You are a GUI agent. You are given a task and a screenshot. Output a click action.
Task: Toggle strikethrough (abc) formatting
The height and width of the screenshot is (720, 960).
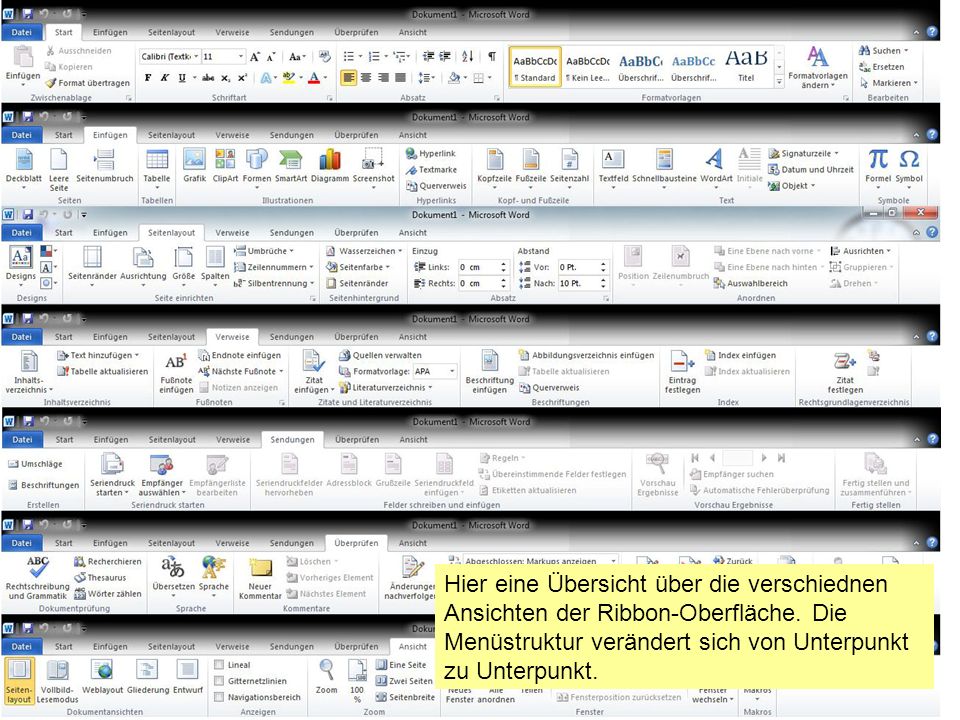tap(208, 78)
